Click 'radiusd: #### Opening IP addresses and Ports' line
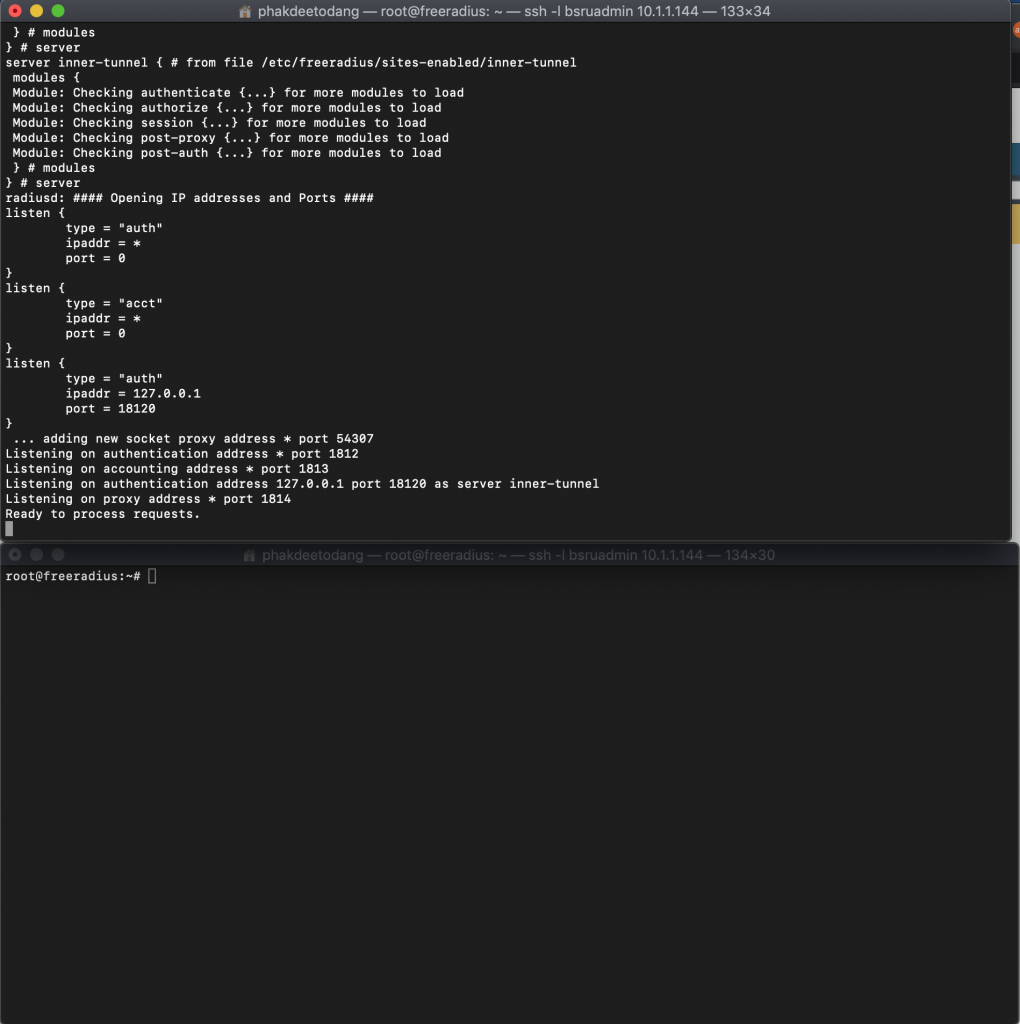1020x1024 pixels. pyautogui.click(x=189, y=198)
